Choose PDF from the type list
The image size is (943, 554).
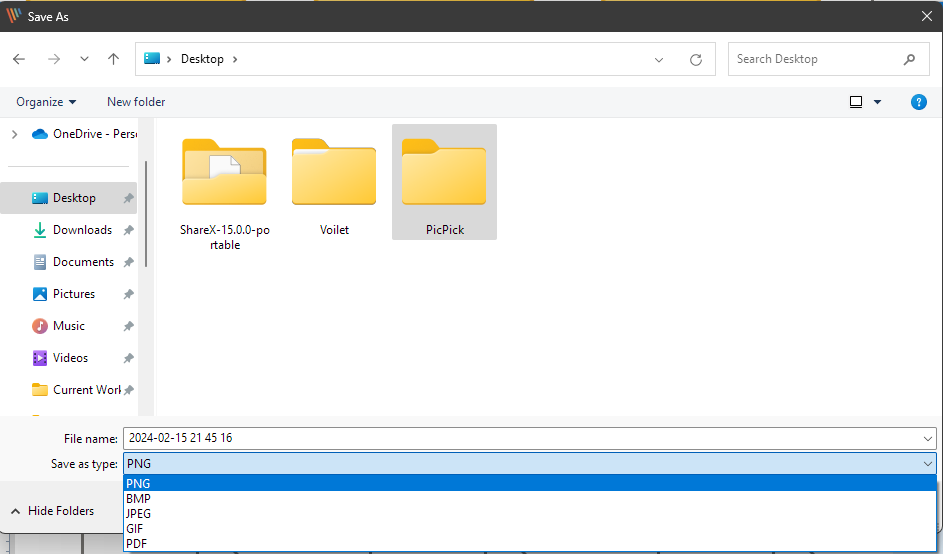pos(530,544)
